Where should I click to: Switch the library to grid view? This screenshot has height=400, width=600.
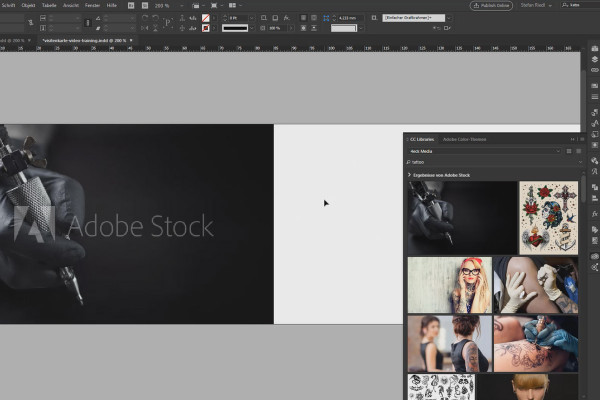[x=569, y=151]
